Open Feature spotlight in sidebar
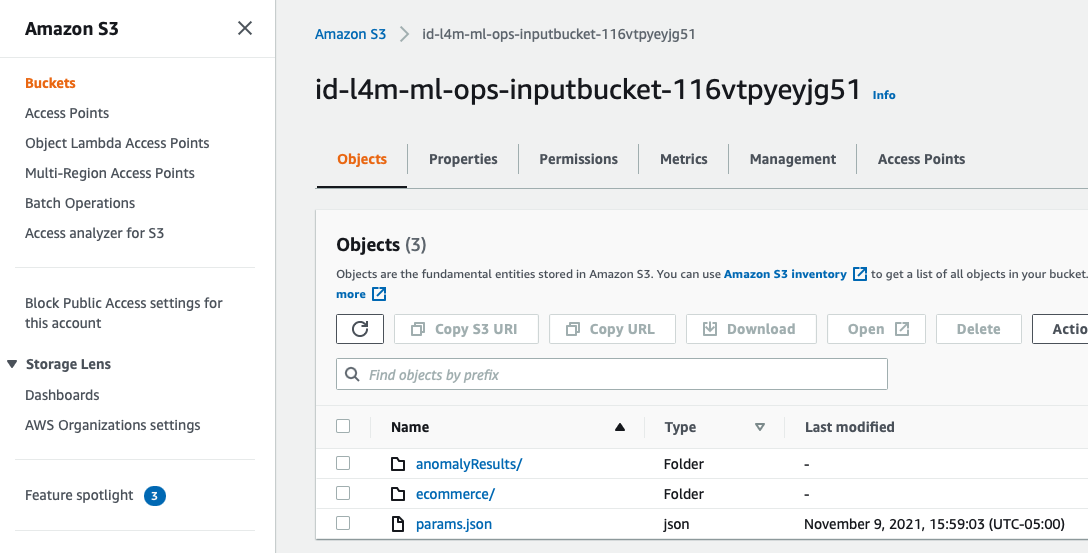This screenshot has height=553, width=1088. tap(79, 495)
